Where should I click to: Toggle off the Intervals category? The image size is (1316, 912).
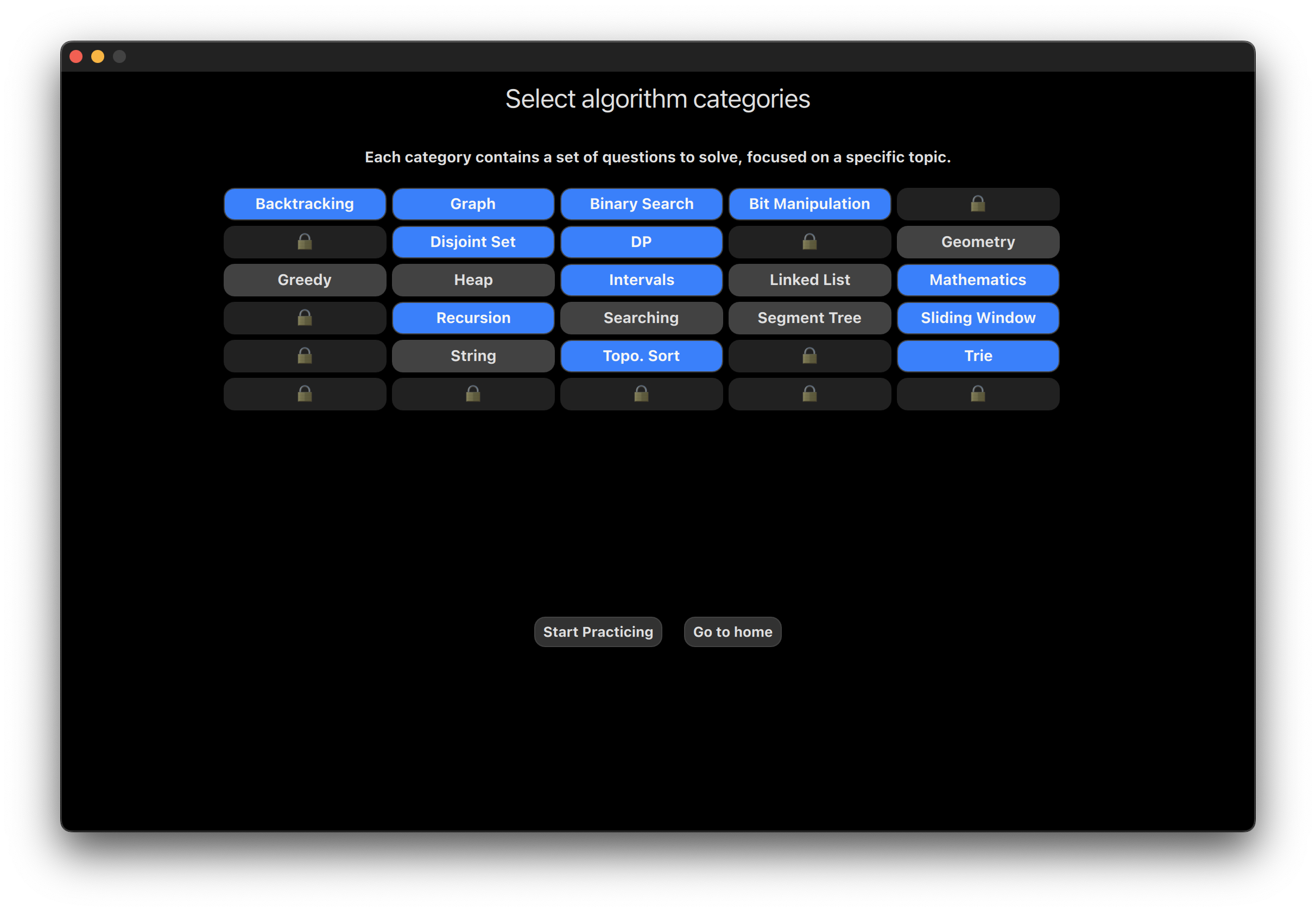[x=641, y=280]
